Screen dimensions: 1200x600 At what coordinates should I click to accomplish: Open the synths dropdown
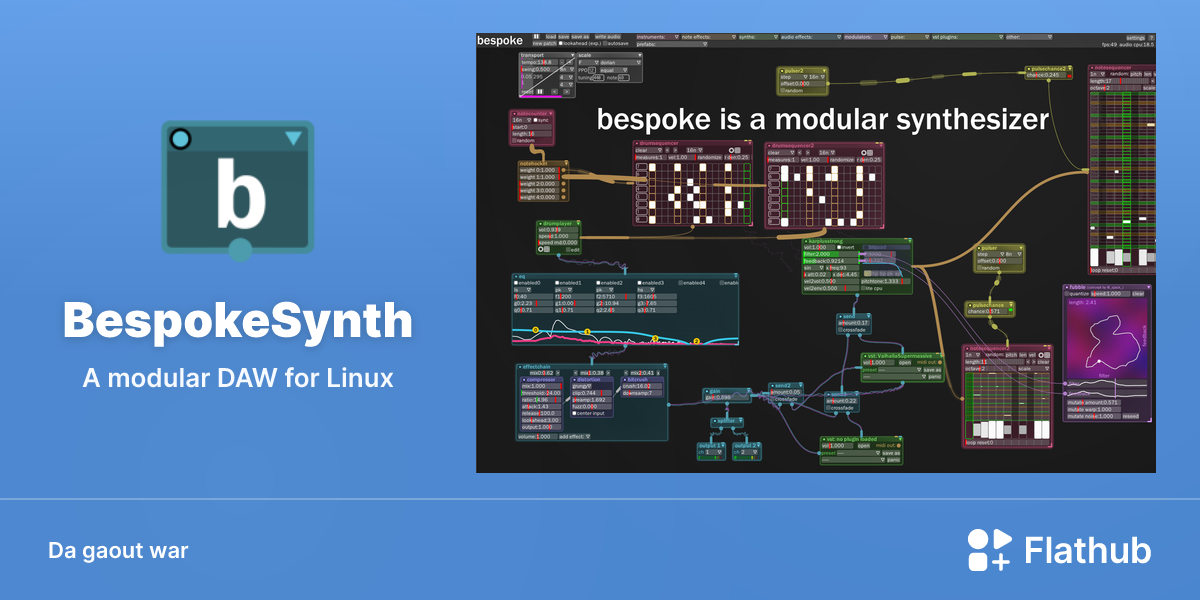point(759,37)
